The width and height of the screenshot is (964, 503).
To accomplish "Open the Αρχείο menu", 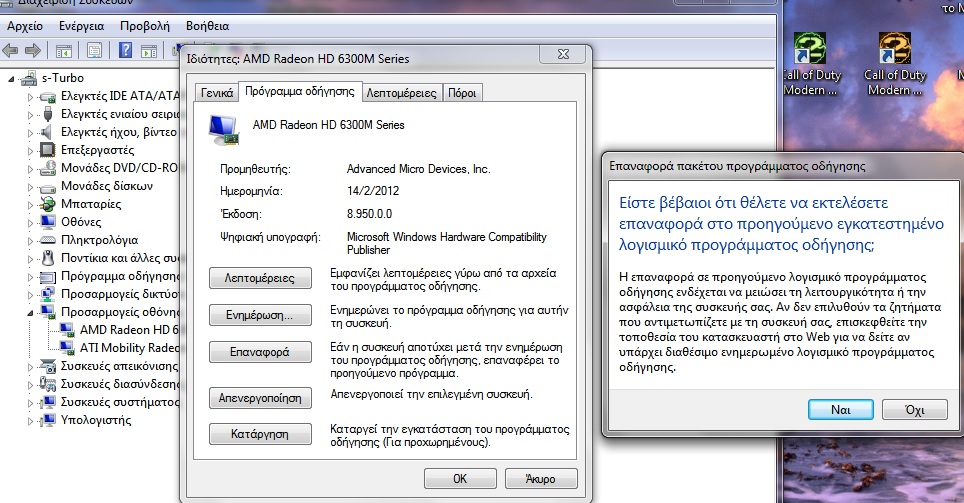I will (25, 26).
